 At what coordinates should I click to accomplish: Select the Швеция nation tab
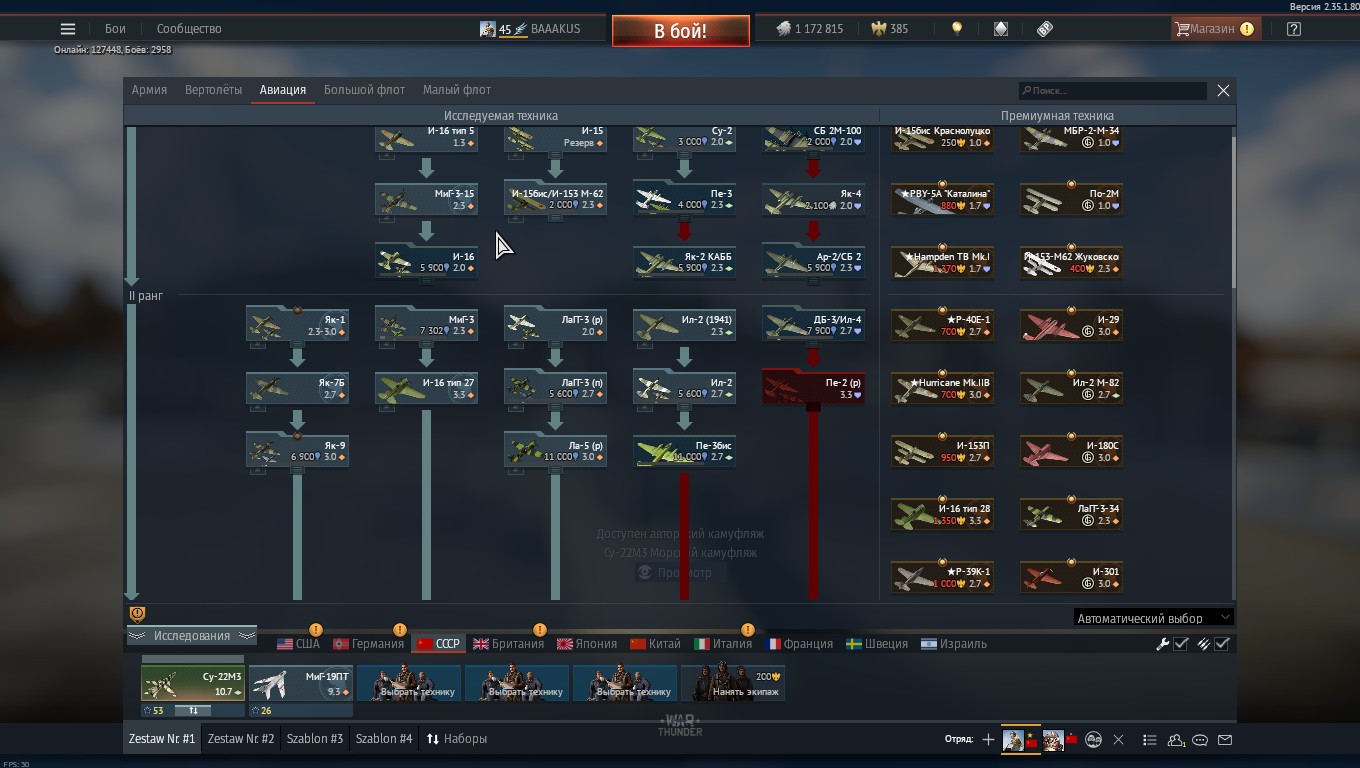coord(877,644)
